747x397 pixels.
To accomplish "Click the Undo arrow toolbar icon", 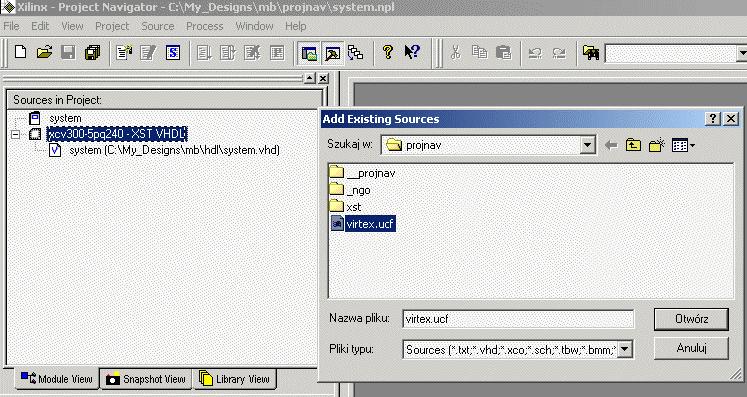I will (535, 52).
